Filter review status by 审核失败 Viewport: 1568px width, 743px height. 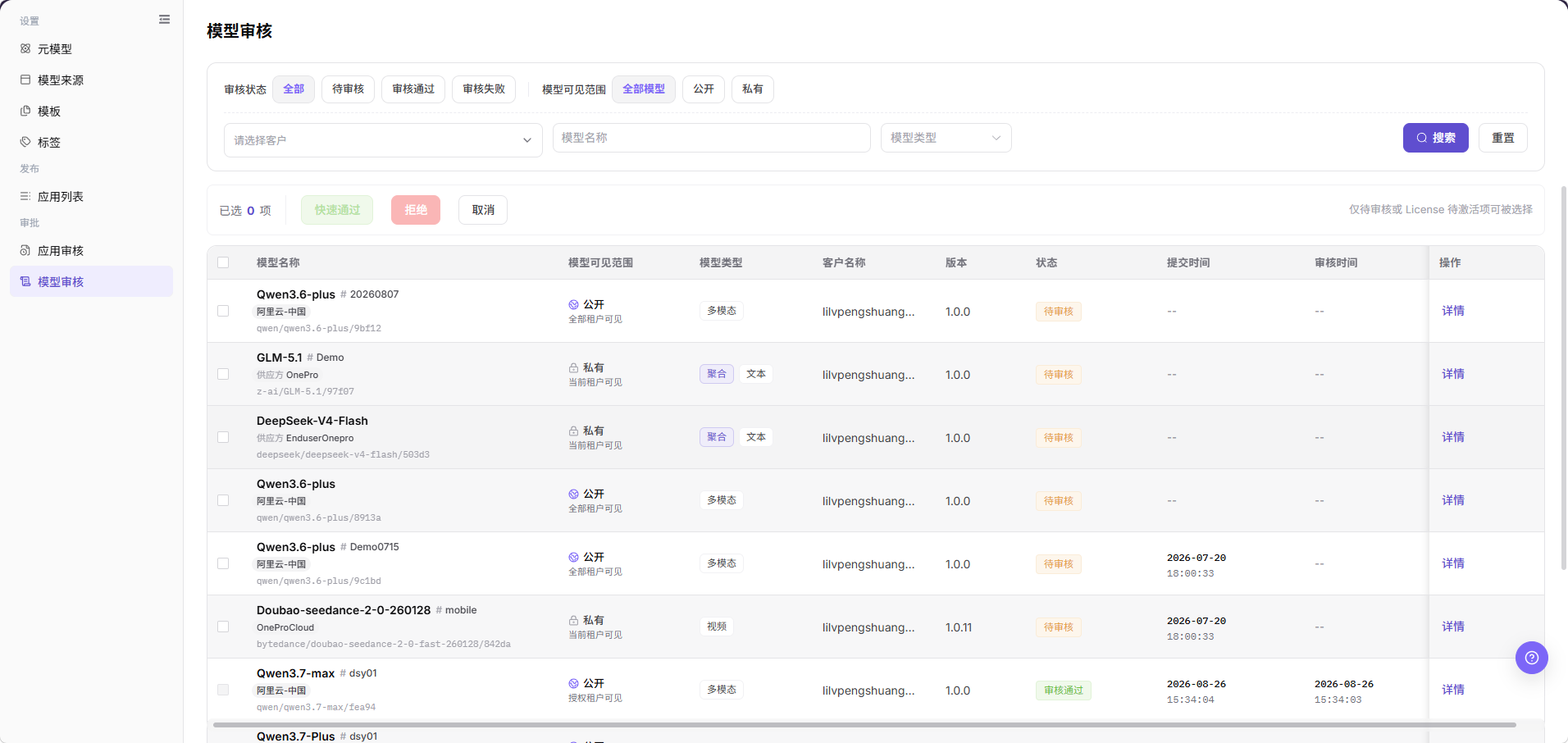(x=484, y=89)
